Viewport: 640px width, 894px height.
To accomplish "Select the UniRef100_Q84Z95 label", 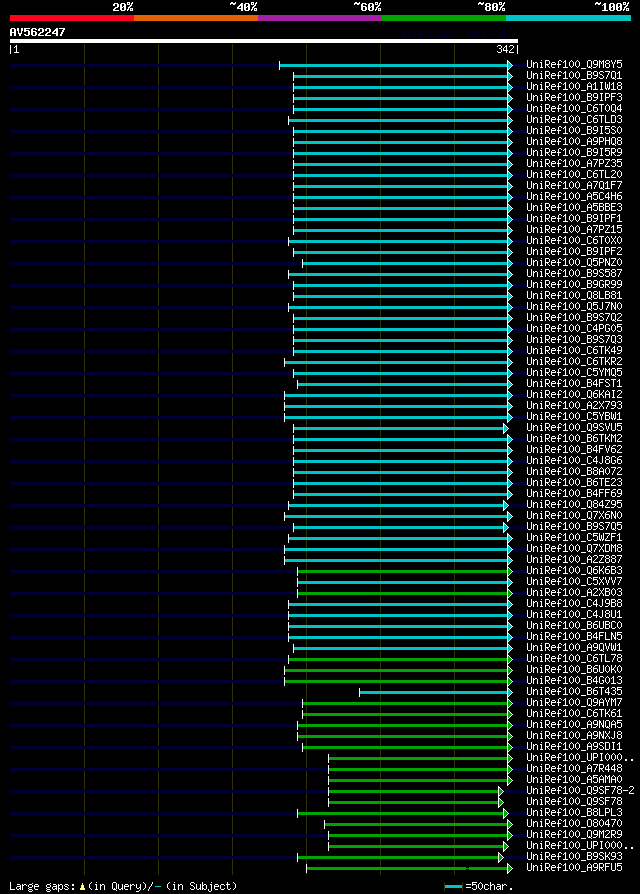I will pos(574,505).
